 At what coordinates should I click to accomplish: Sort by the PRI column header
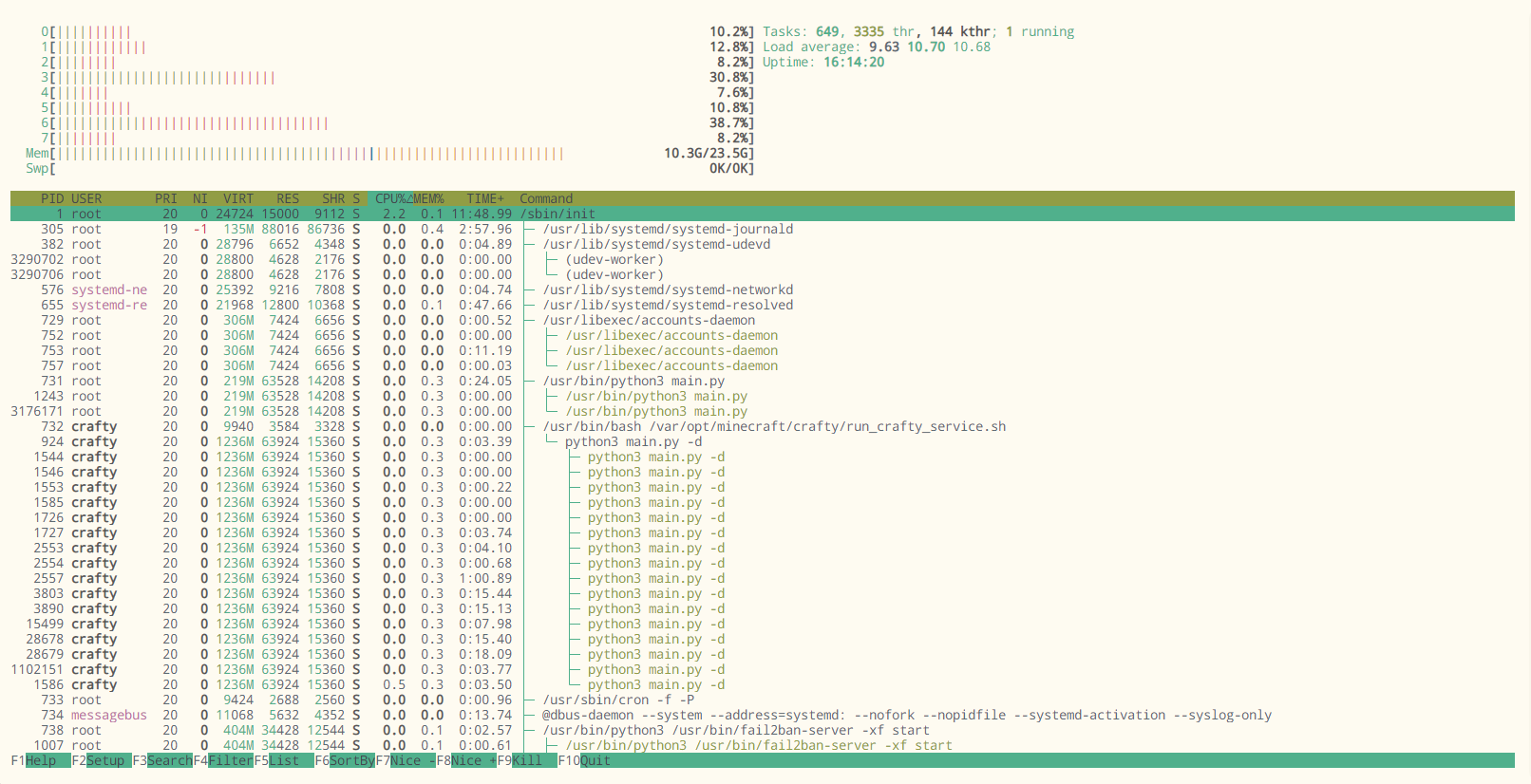(166, 198)
